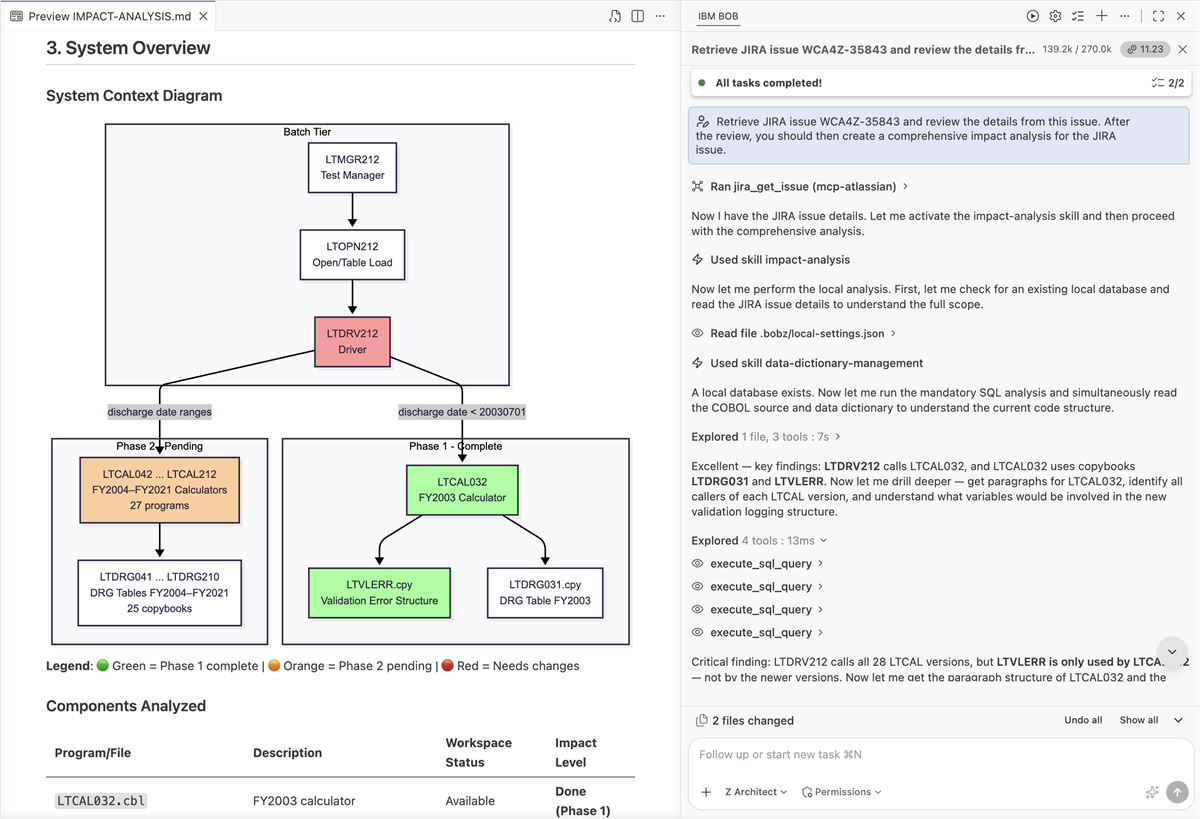The height and width of the screenshot is (819, 1200).
Task: Click the enhance prompt sparkle icon
Action: tap(1152, 792)
